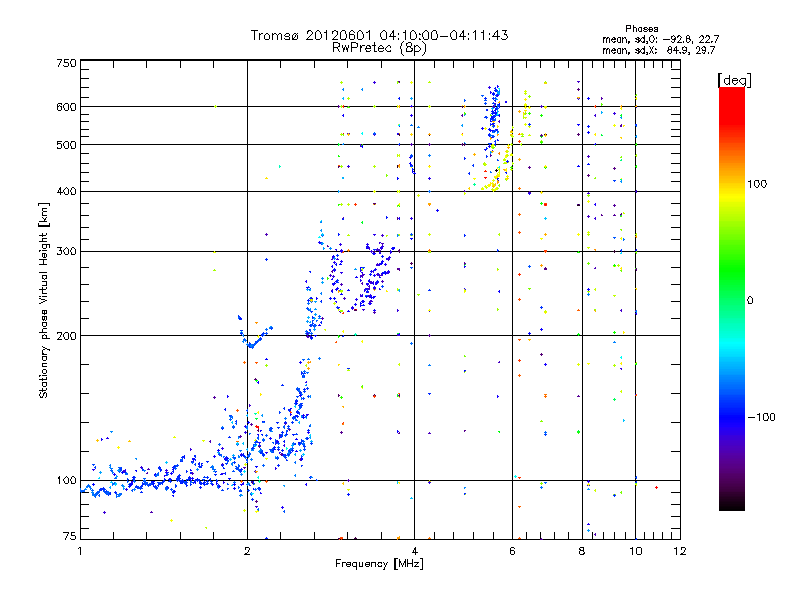Screen dimensions: 800x600
Task: Click the y-axis label '750'
Action: tap(66, 63)
